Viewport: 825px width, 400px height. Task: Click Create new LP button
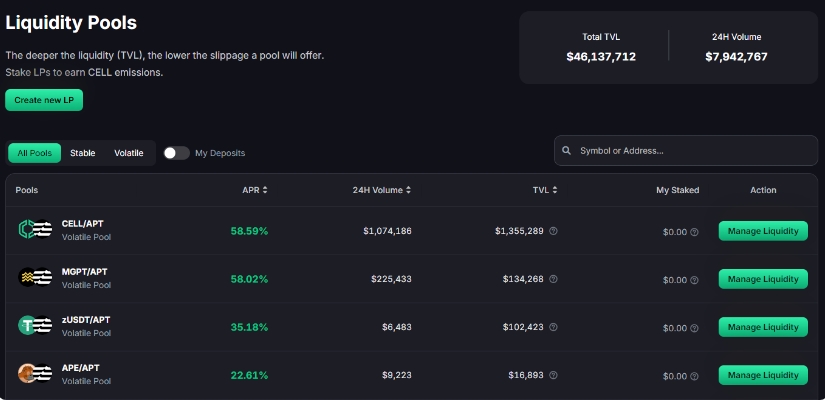(44, 100)
